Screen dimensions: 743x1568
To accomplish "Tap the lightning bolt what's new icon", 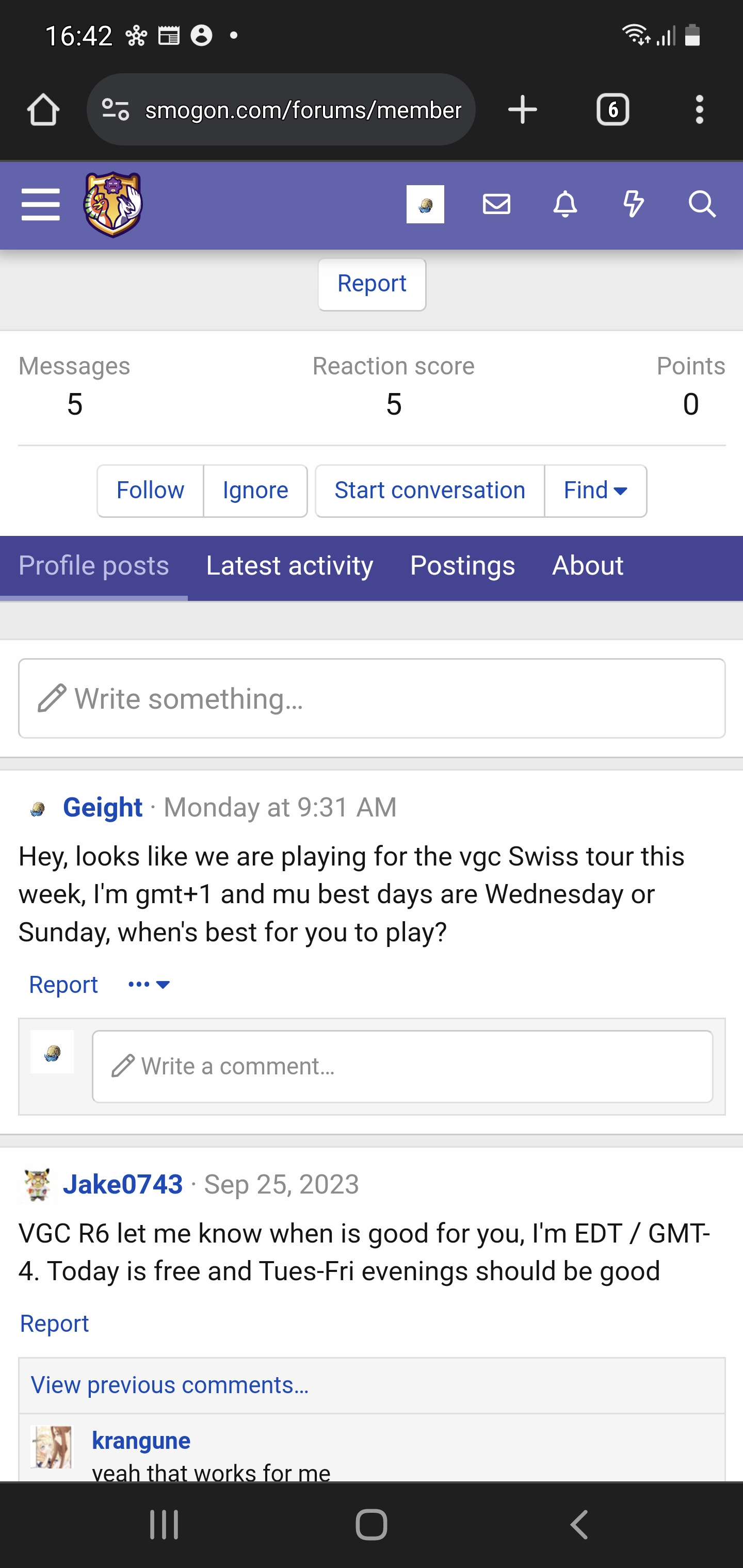I will pos(634,205).
